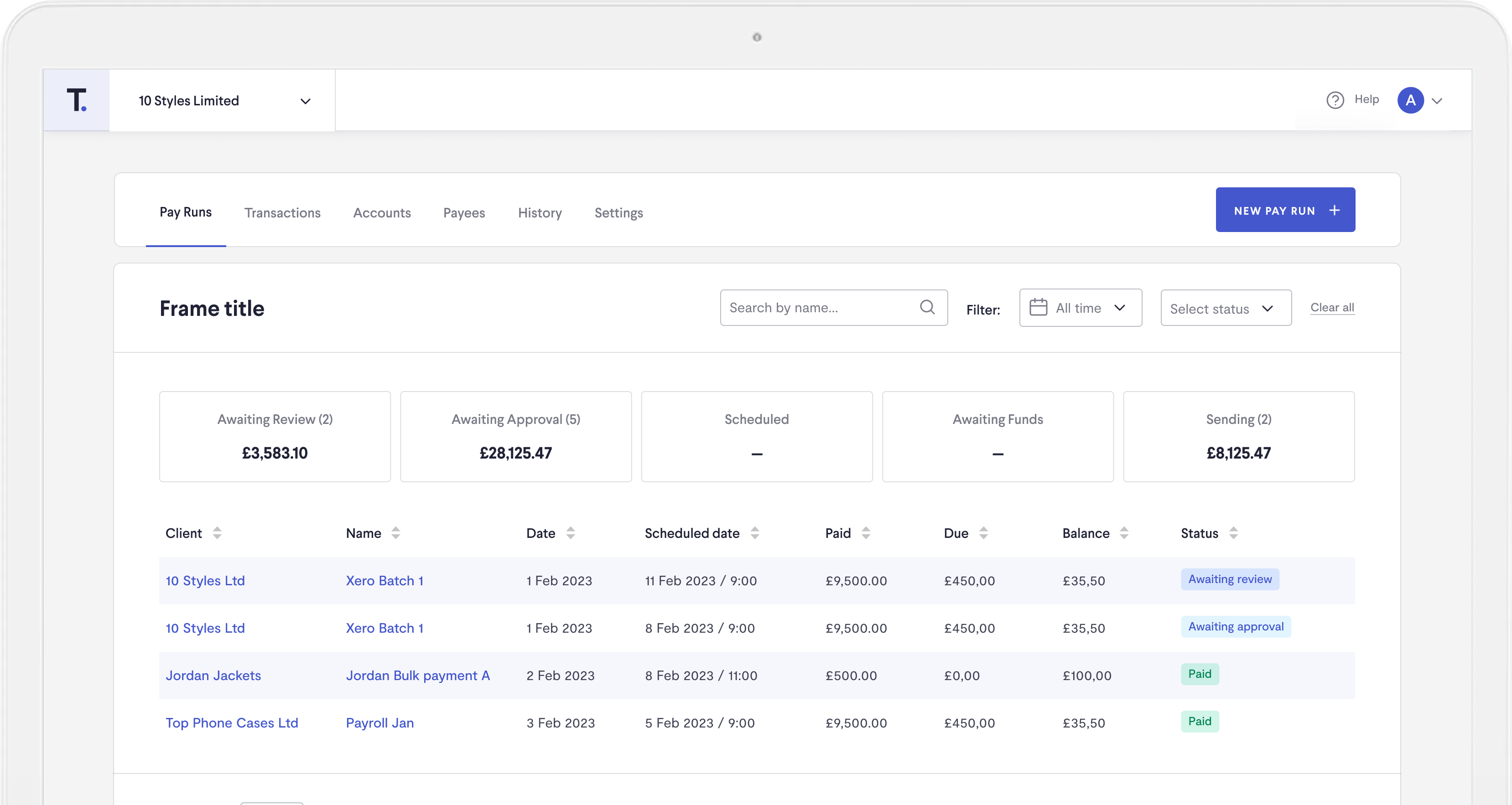Switch to the Transactions tab
Screen dimensions: 1512x805
point(282,213)
